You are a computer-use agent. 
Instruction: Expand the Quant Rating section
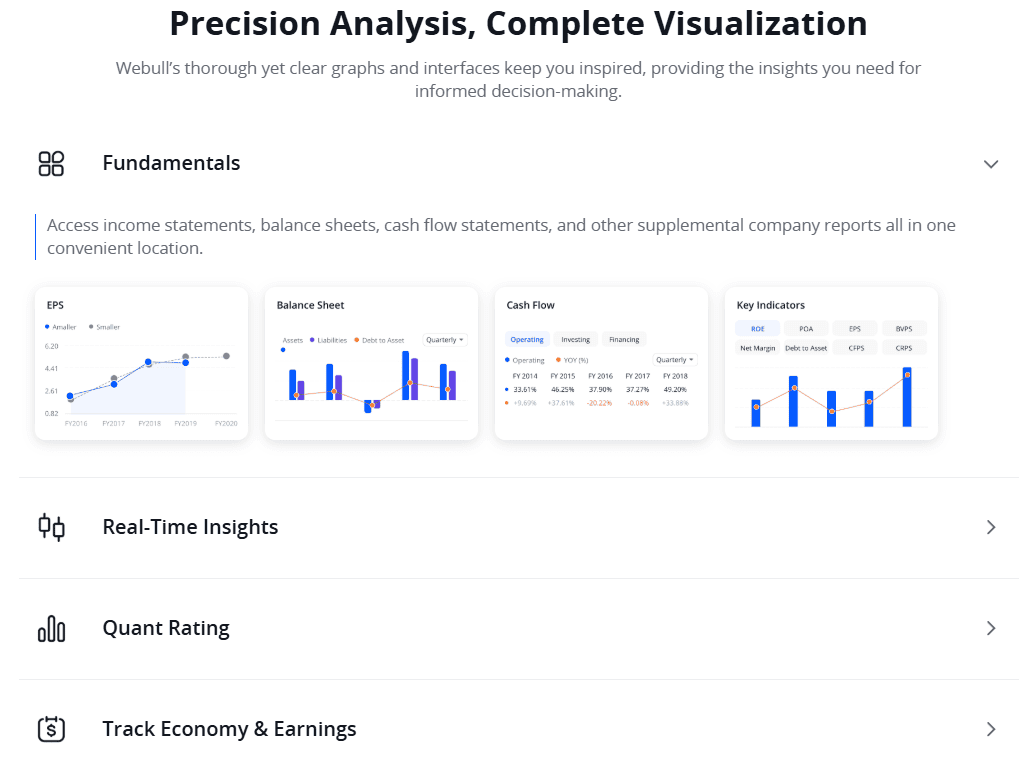(991, 628)
